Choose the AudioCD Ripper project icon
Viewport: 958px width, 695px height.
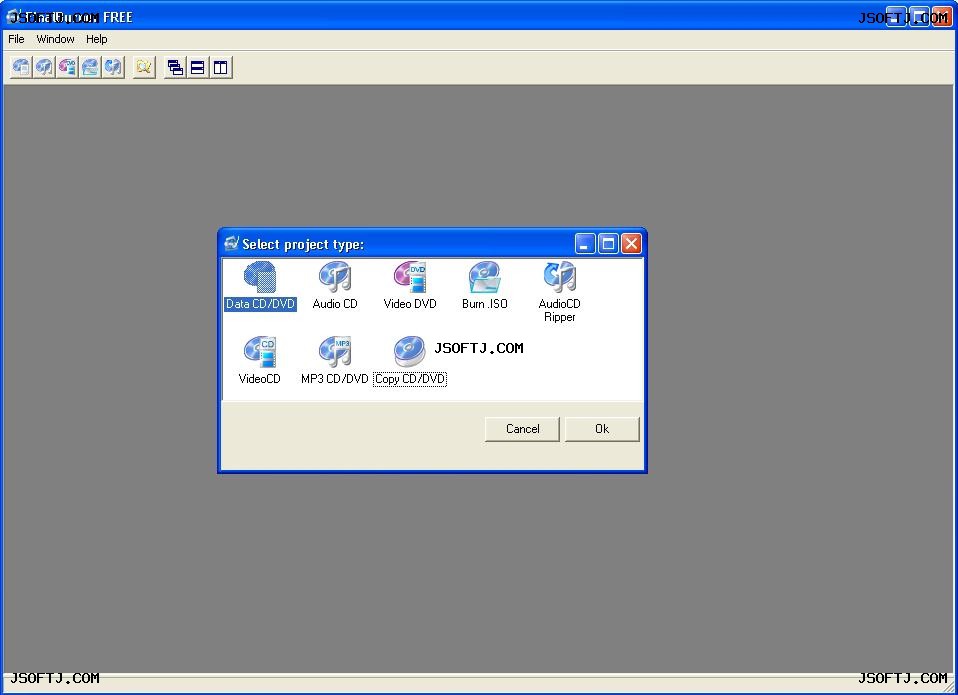(x=560, y=278)
